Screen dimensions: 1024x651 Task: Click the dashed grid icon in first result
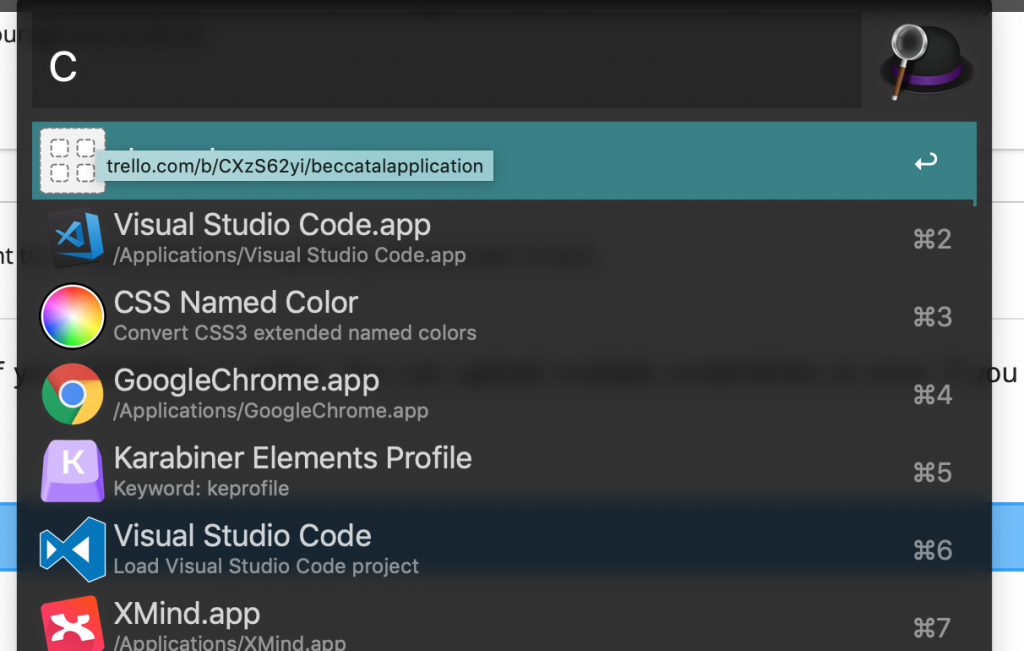coord(72,161)
